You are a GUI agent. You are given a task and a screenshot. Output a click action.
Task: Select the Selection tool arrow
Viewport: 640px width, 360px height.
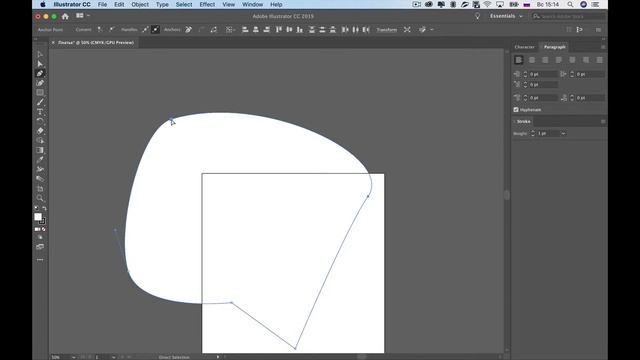[40, 54]
